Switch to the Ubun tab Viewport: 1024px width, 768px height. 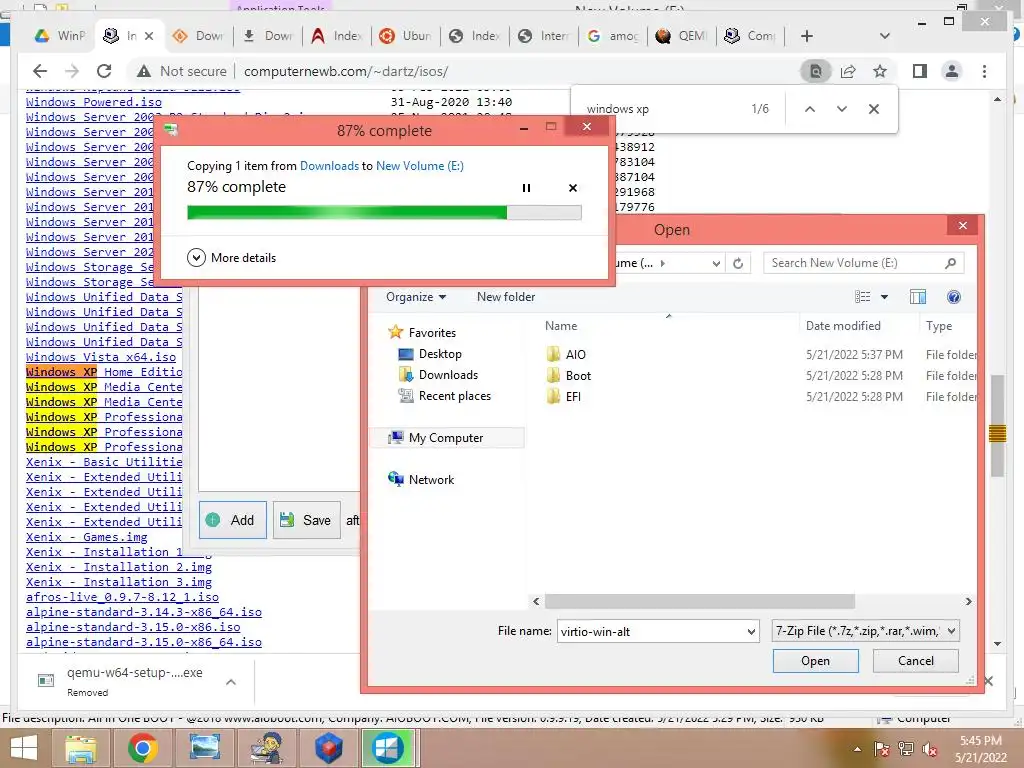406,36
